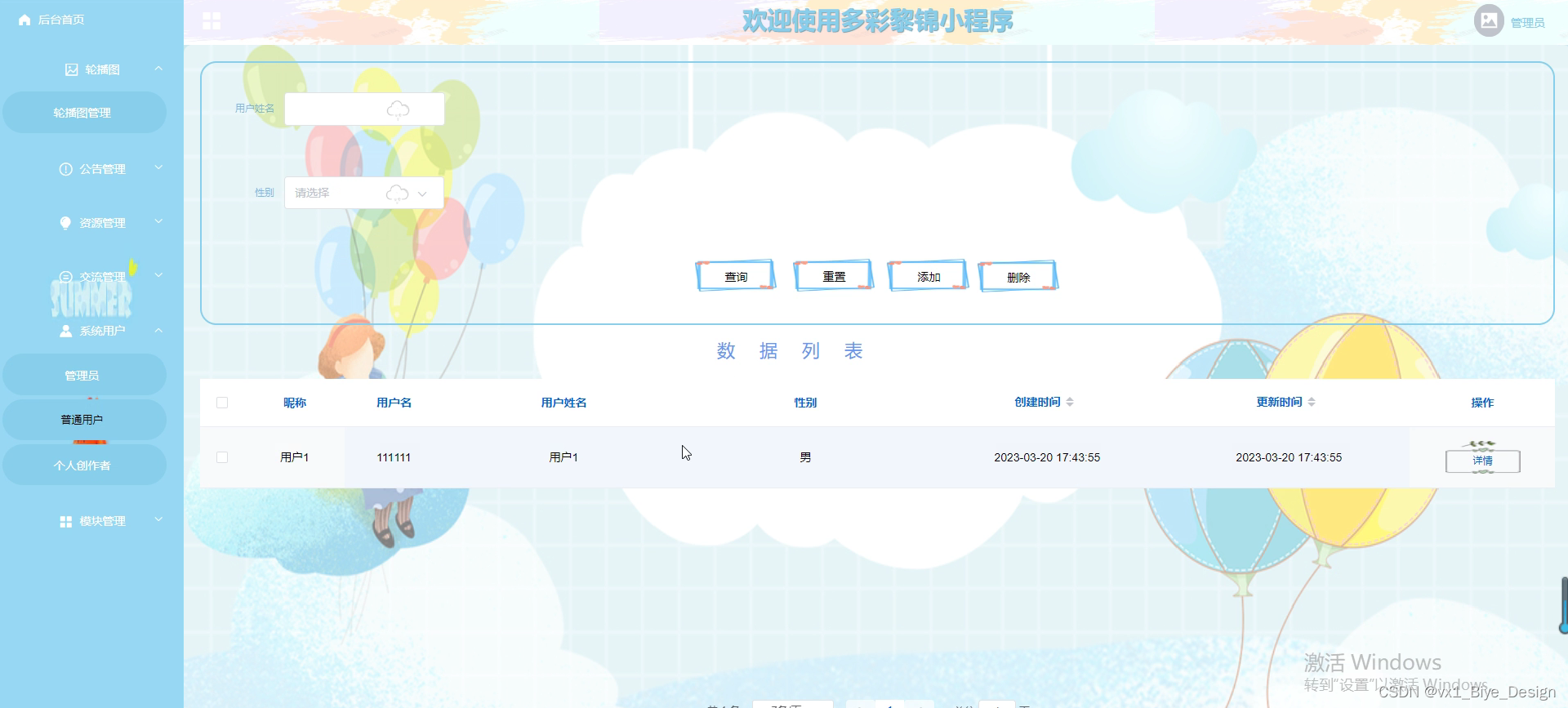This screenshot has width=1568, height=708.
Task: Click the 重置 button
Action: (834, 276)
